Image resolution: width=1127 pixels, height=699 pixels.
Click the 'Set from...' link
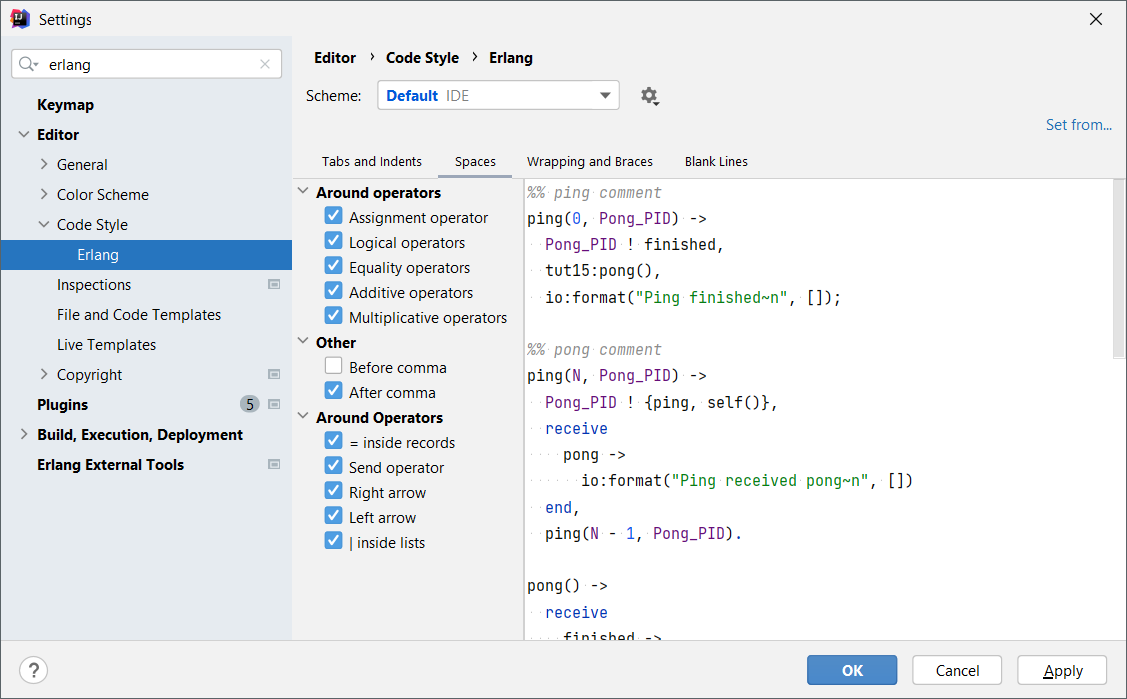coord(1078,125)
